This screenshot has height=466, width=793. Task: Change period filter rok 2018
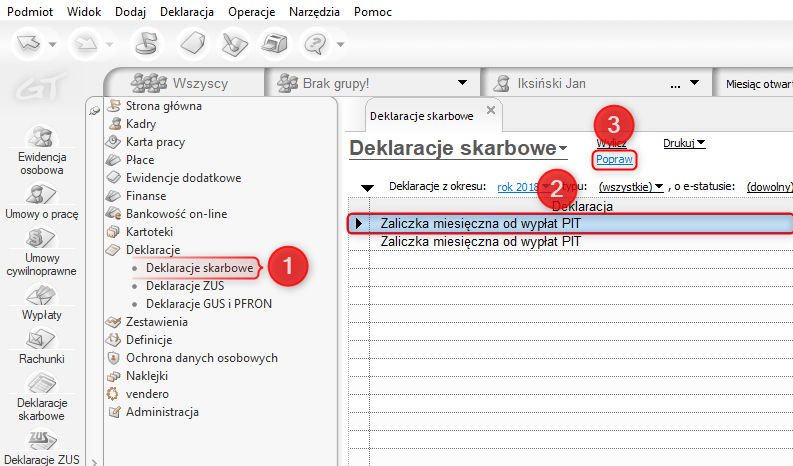(518, 187)
